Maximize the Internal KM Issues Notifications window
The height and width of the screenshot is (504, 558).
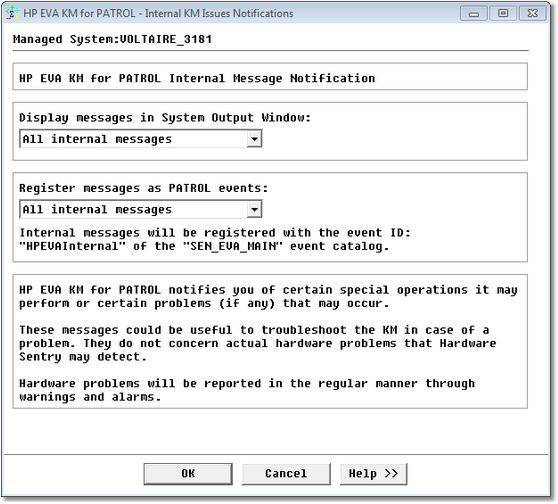(503, 14)
